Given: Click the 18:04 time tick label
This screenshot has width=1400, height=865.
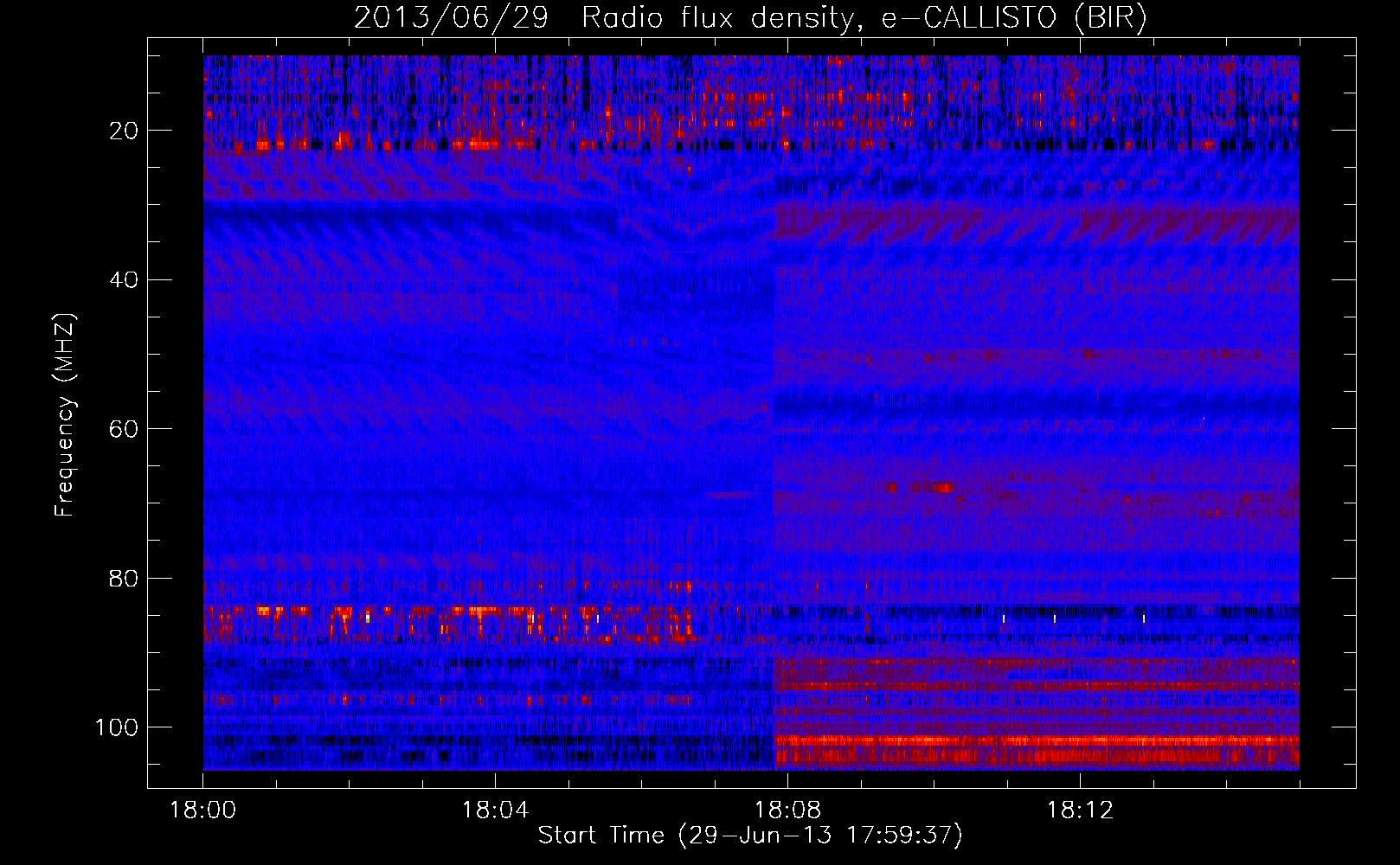Looking at the screenshot, I should pos(495,811).
